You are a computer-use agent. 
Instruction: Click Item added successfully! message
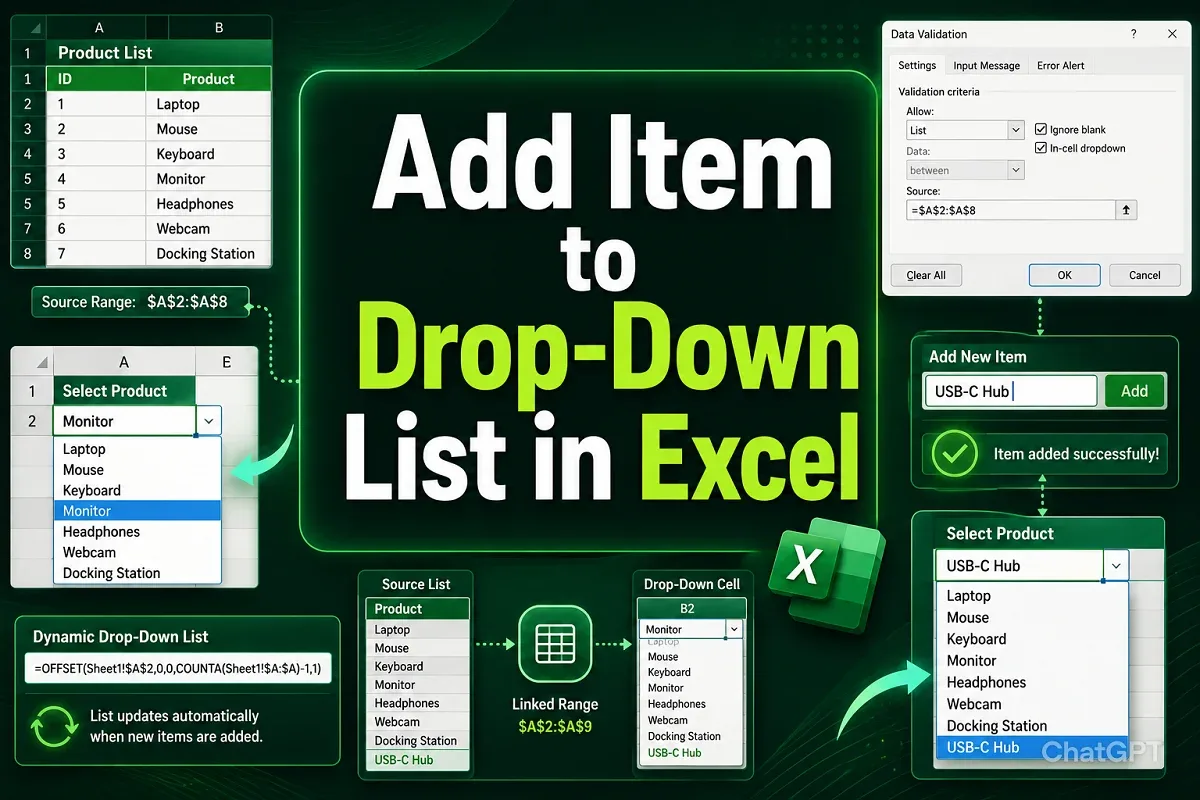click(1076, 454)
